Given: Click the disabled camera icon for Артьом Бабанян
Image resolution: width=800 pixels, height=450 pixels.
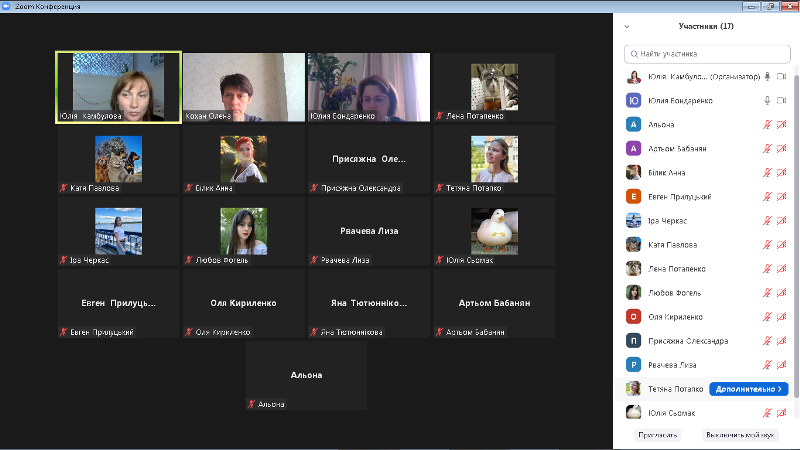Looking at the screenshot, I should (781, 148).
